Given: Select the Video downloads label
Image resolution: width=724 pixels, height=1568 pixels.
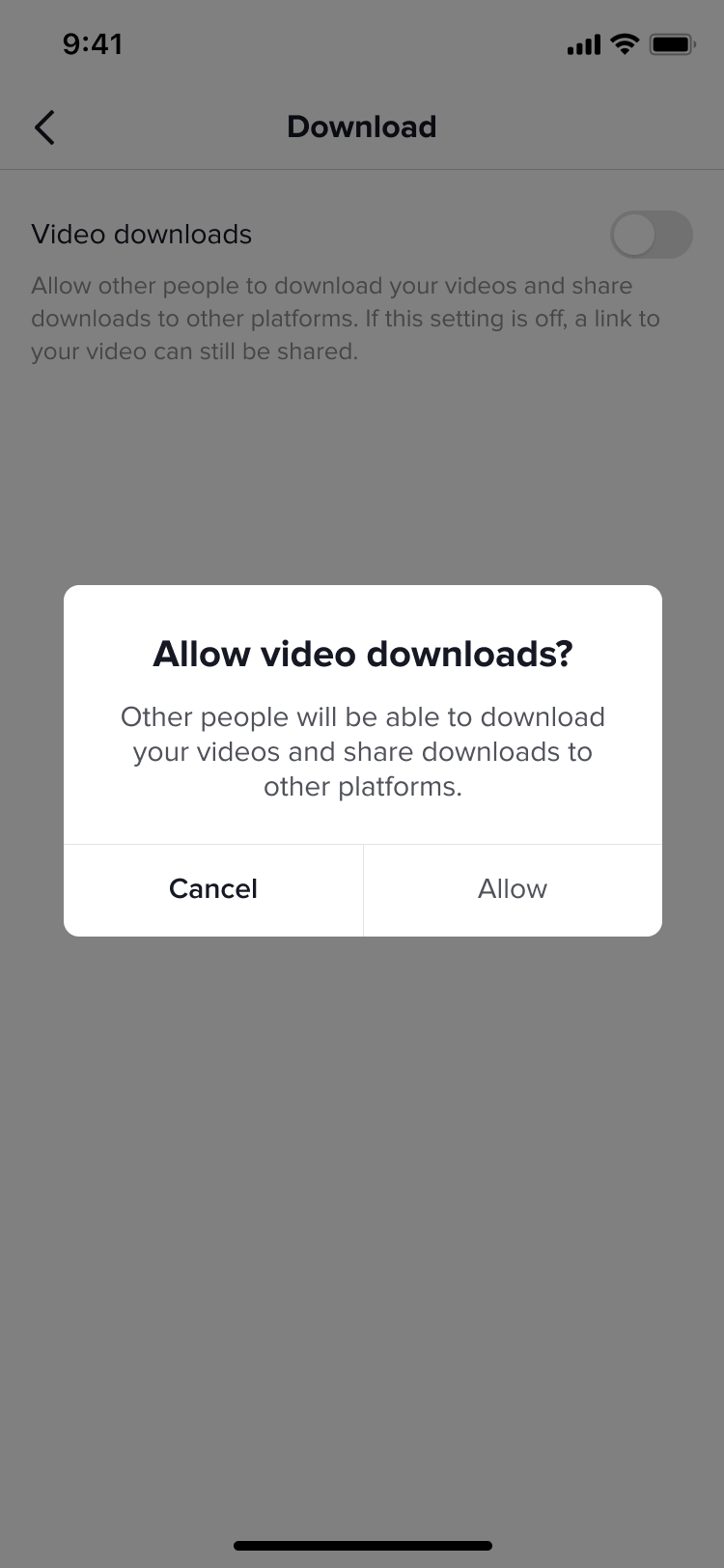Looking at the screenshot, I should [x=142, y=235].
